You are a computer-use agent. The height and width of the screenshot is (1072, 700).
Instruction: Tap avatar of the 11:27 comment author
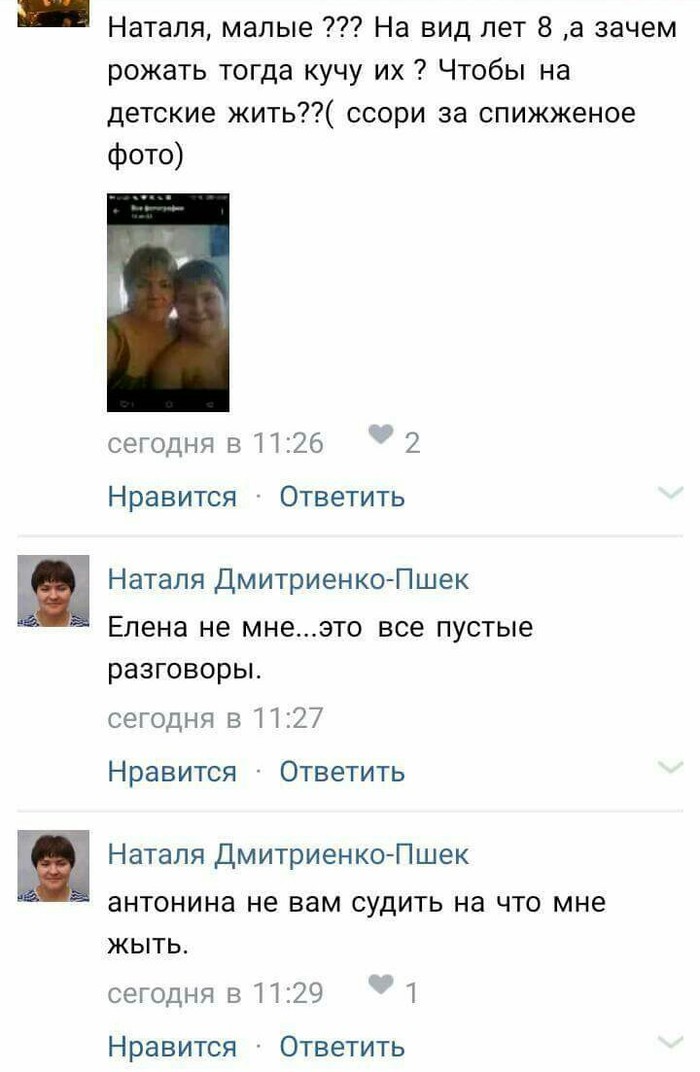(53, 591)
